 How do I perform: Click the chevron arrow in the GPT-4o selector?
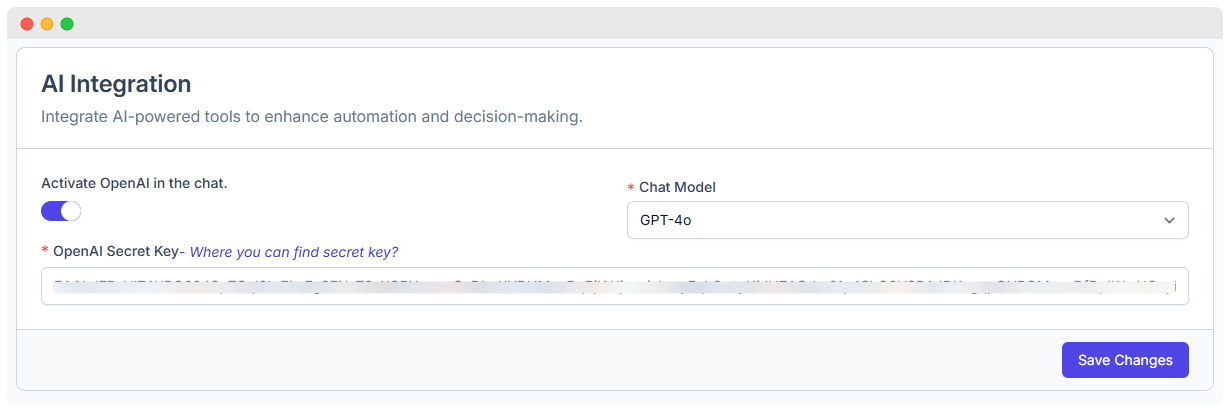1169,220
